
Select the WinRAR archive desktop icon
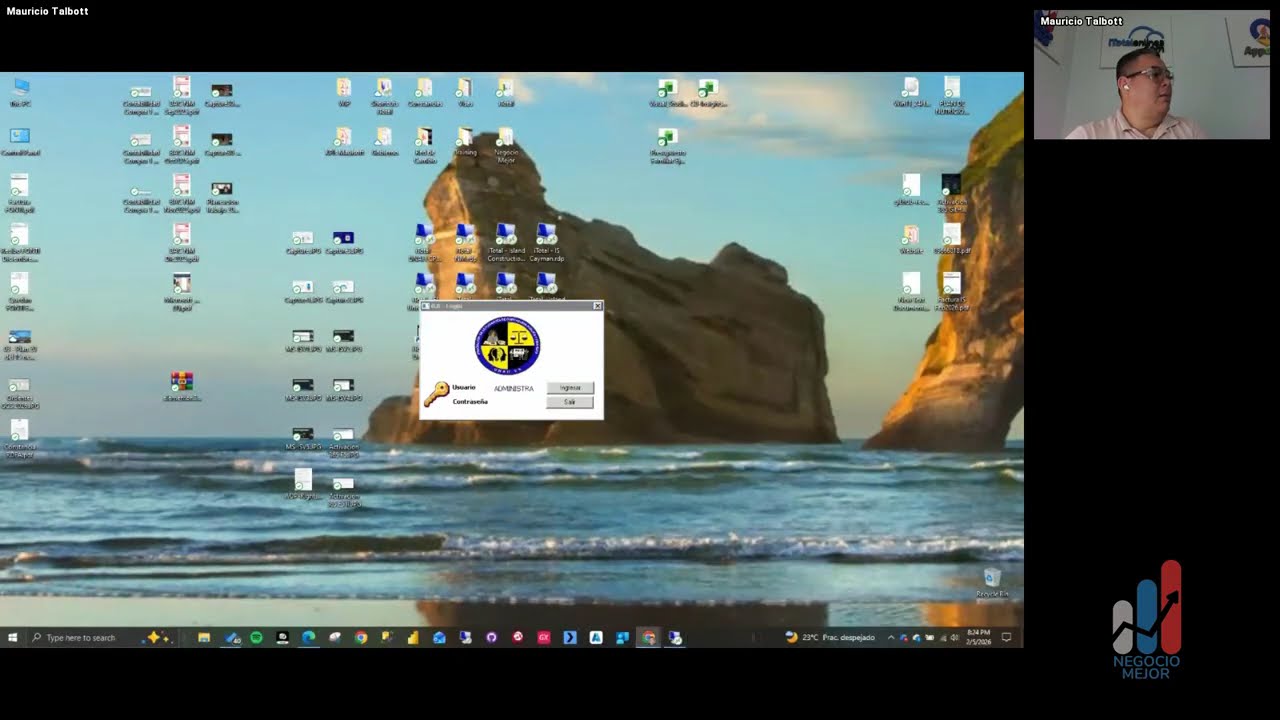181,385
